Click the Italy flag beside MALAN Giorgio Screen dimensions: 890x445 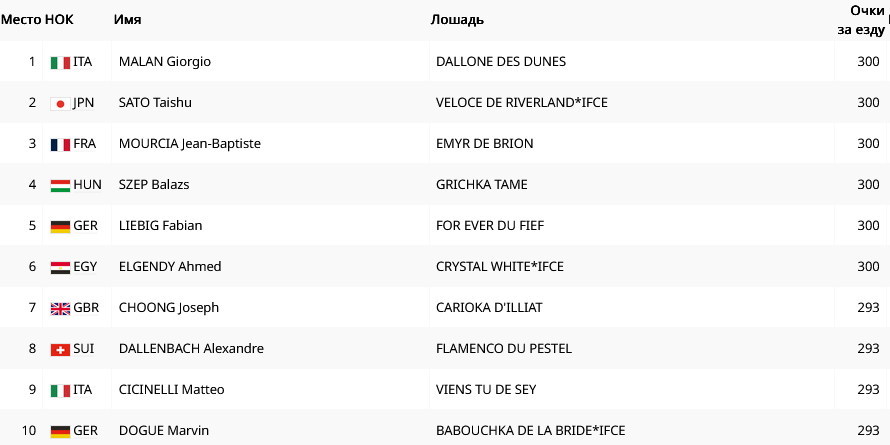pos(60,62)
